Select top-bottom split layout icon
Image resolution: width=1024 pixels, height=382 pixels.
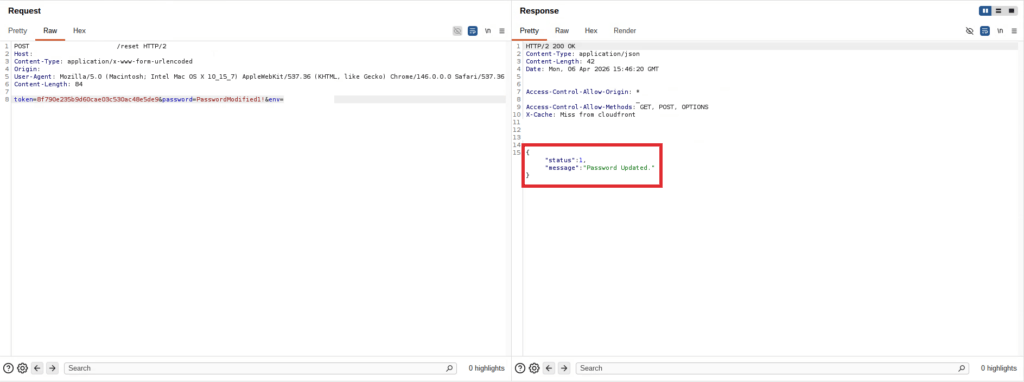point(998,11)
